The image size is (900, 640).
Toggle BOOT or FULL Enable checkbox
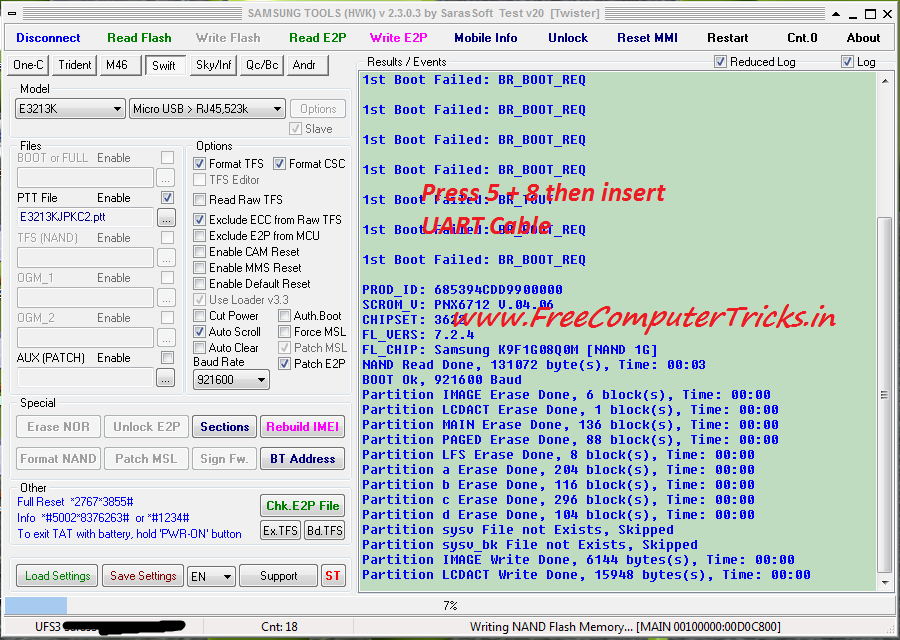pyautogui.click(x=167, y=158)
